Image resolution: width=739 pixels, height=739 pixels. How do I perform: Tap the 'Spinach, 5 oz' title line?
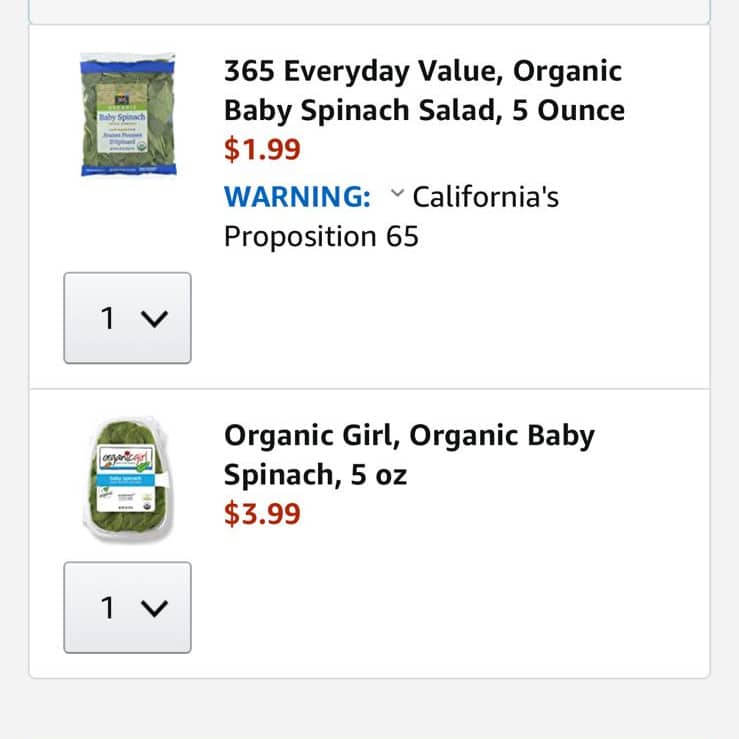(315, 475)
